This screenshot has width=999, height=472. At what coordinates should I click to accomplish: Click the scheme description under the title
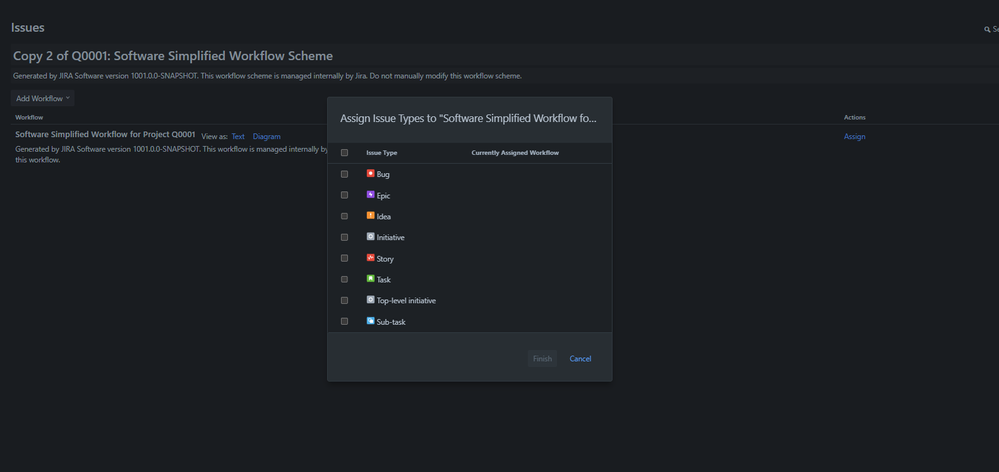(267, 76)
